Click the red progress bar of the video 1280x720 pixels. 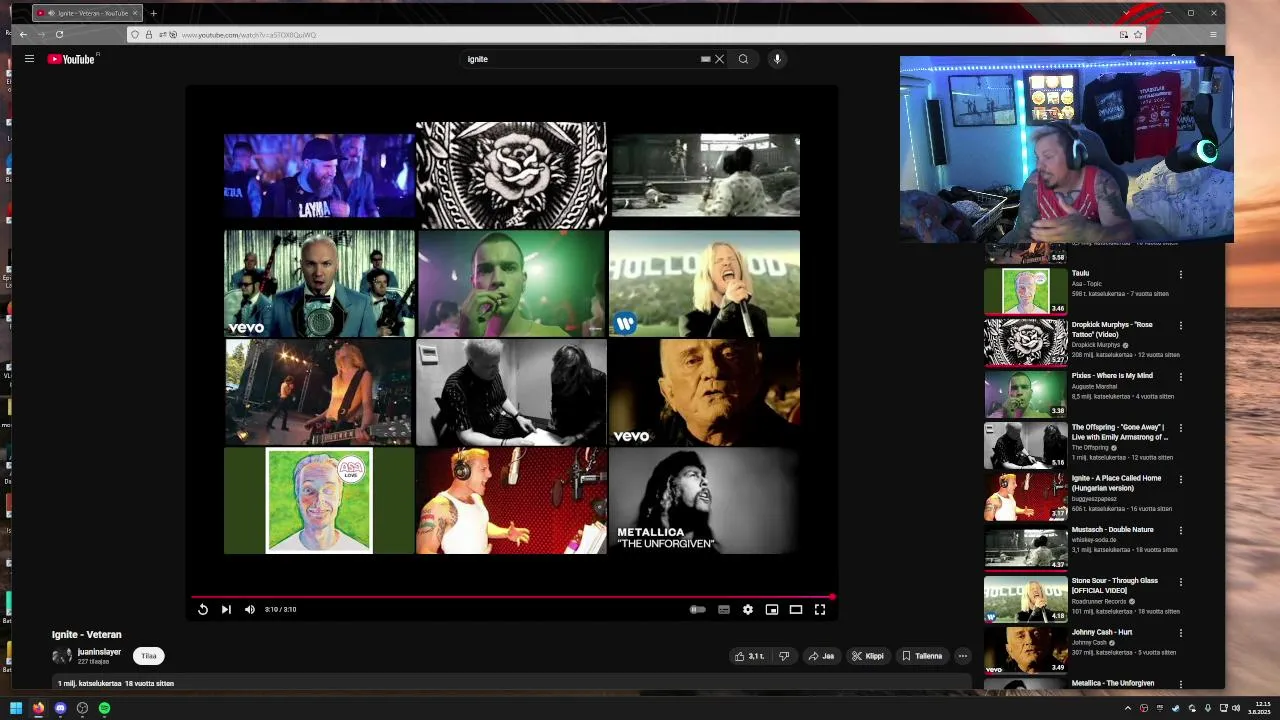[x=511, y=597]
